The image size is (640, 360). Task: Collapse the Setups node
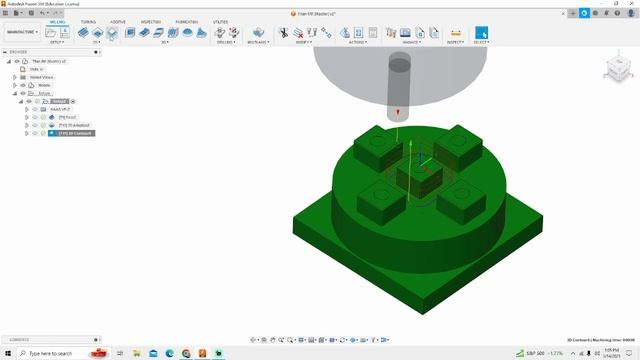[x=15, y=93]
